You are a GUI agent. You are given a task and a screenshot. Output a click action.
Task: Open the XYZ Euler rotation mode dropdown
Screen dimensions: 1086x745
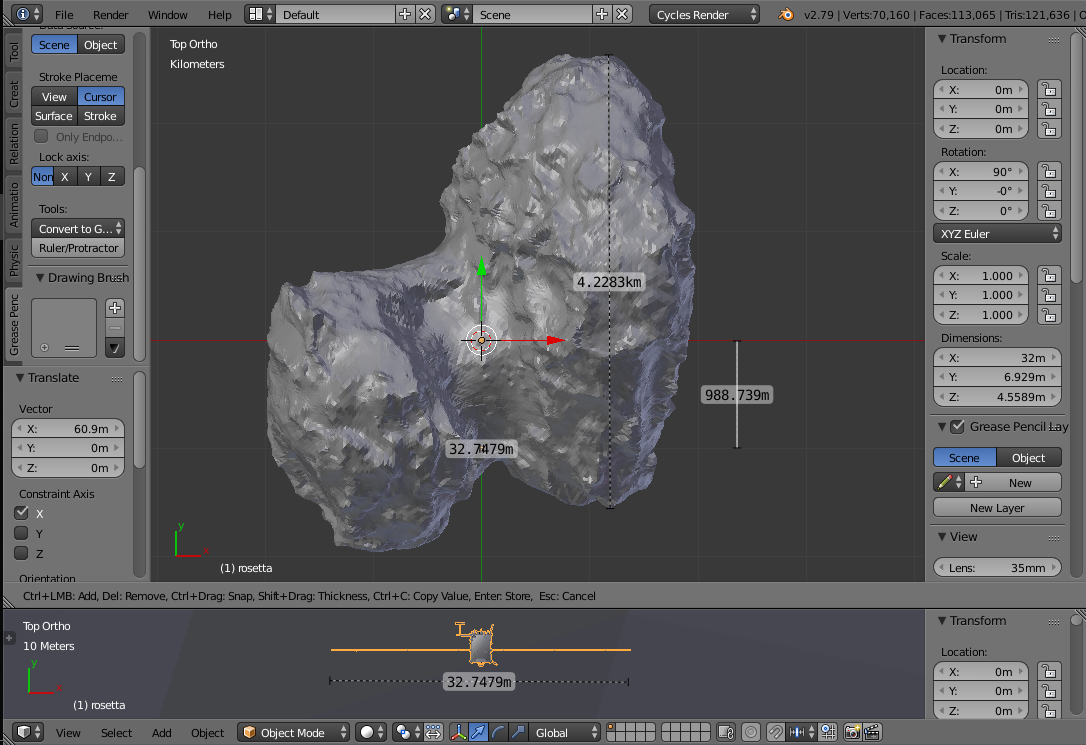[x=997, y=233]
